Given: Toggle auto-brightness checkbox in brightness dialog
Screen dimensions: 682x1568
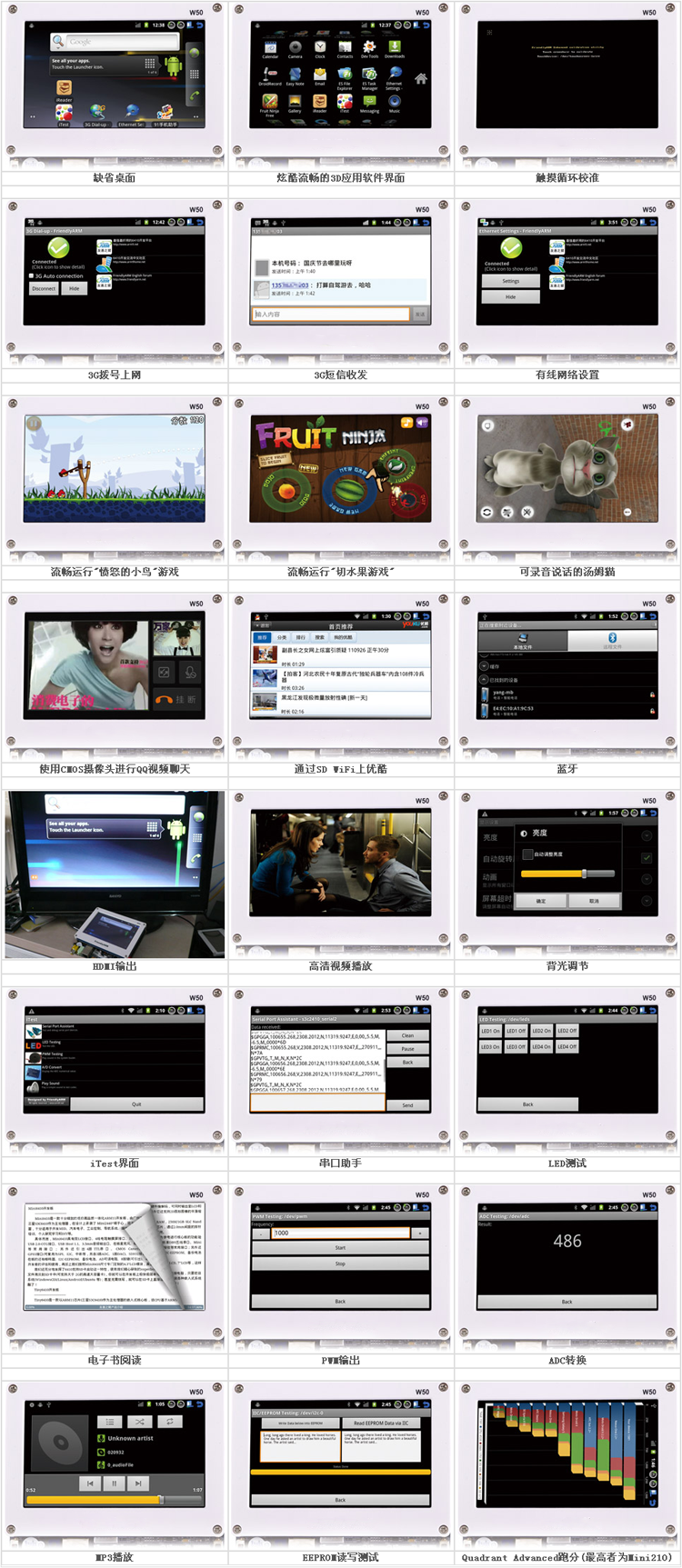Looking at the screenshot, I should tap(527, 854).
